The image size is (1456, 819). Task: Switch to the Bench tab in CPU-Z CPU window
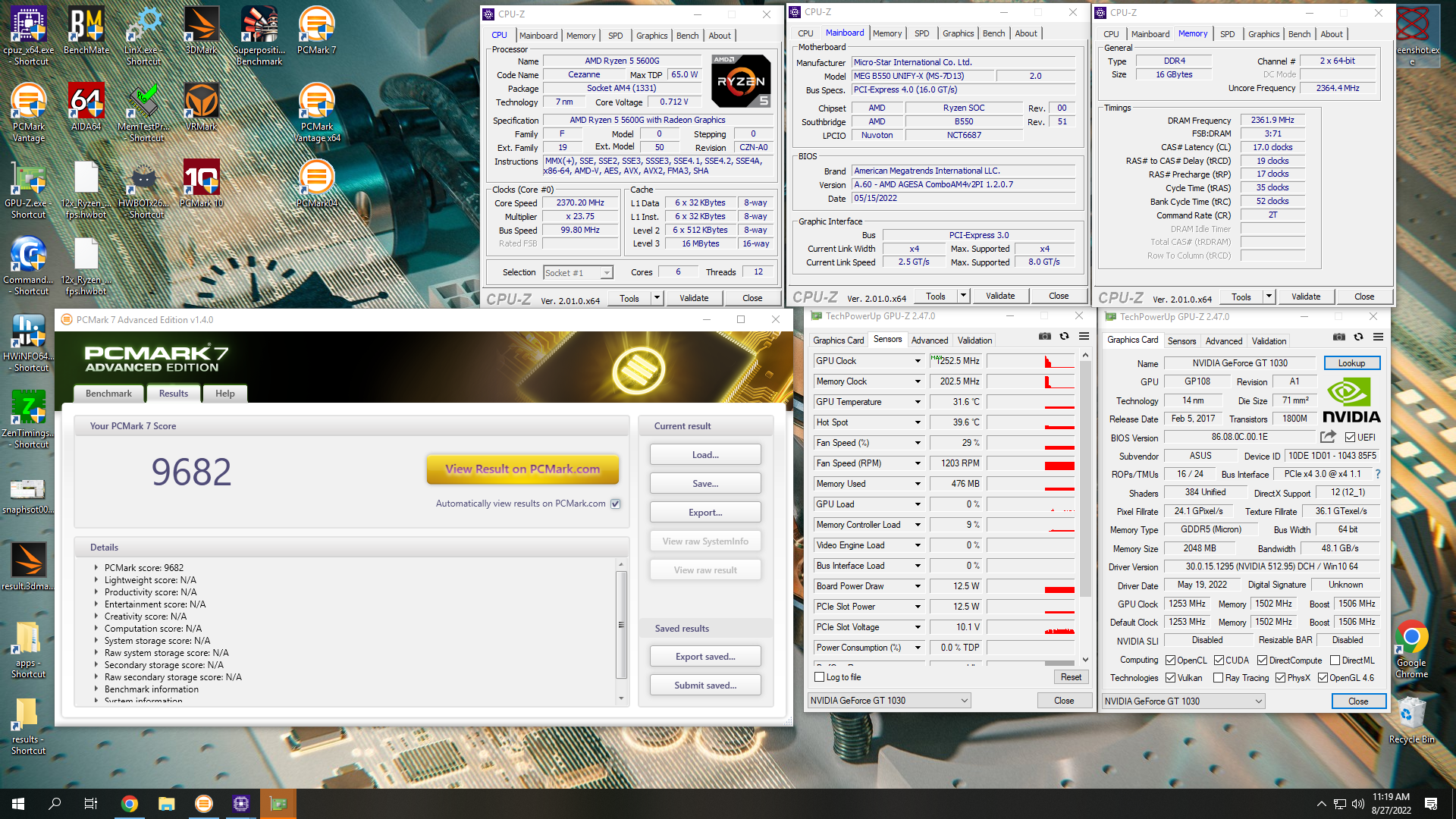coord(687,36)
